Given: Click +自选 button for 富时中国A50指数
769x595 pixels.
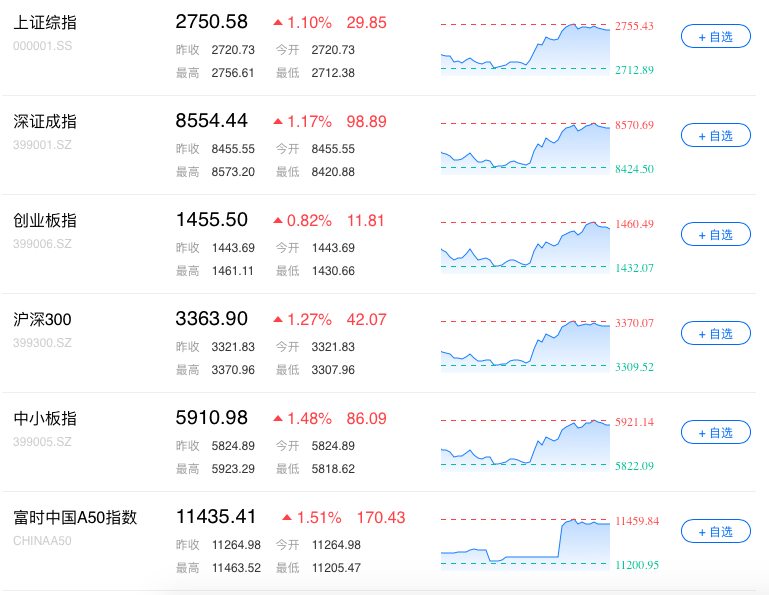Looking at the screenshot, I should click(x=716, y=531).
